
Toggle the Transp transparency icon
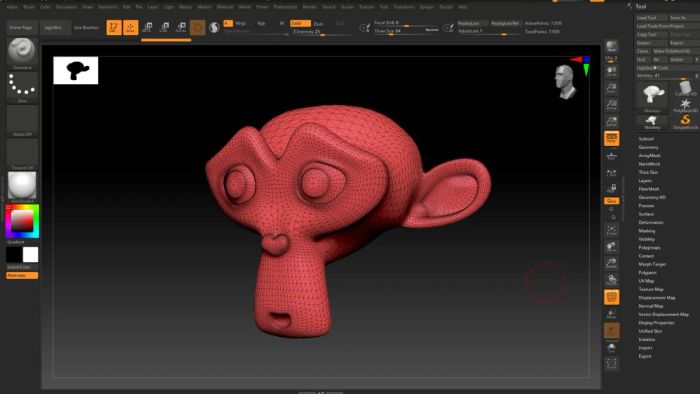(612, 314)
